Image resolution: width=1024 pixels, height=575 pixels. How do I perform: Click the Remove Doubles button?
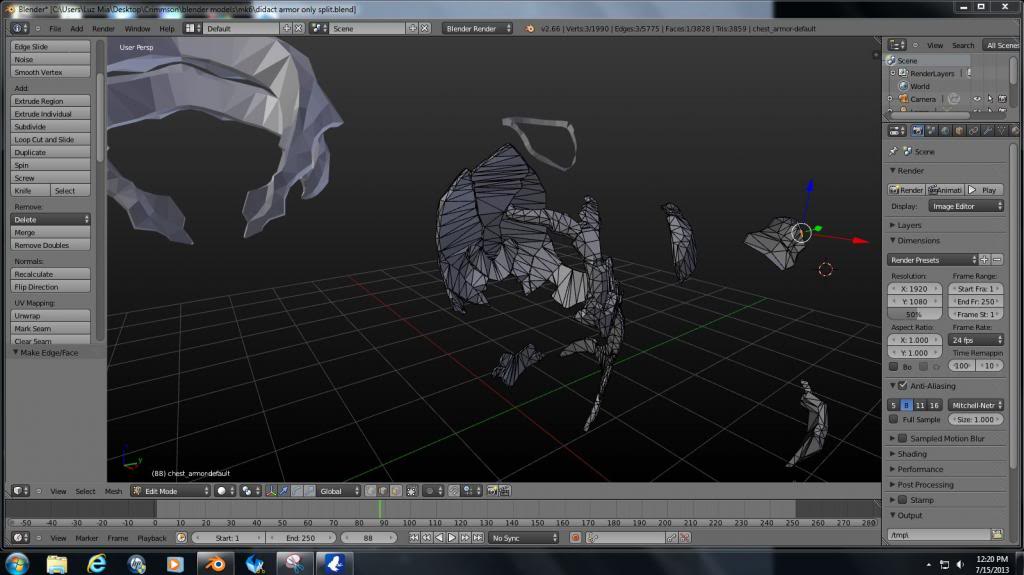click(50, 245)
